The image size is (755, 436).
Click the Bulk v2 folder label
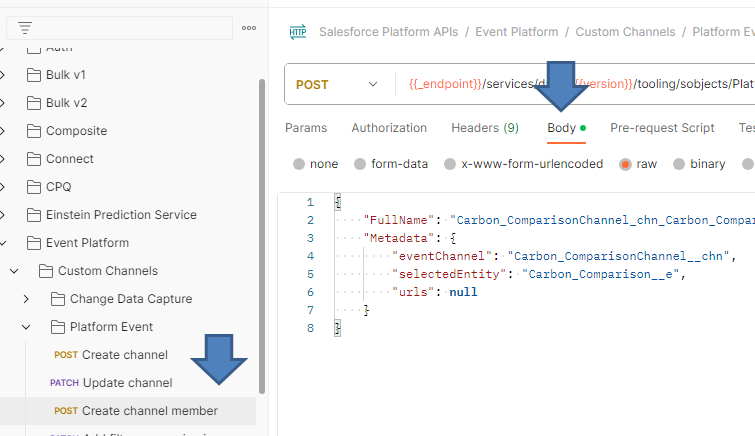click(x=66, y=103)
